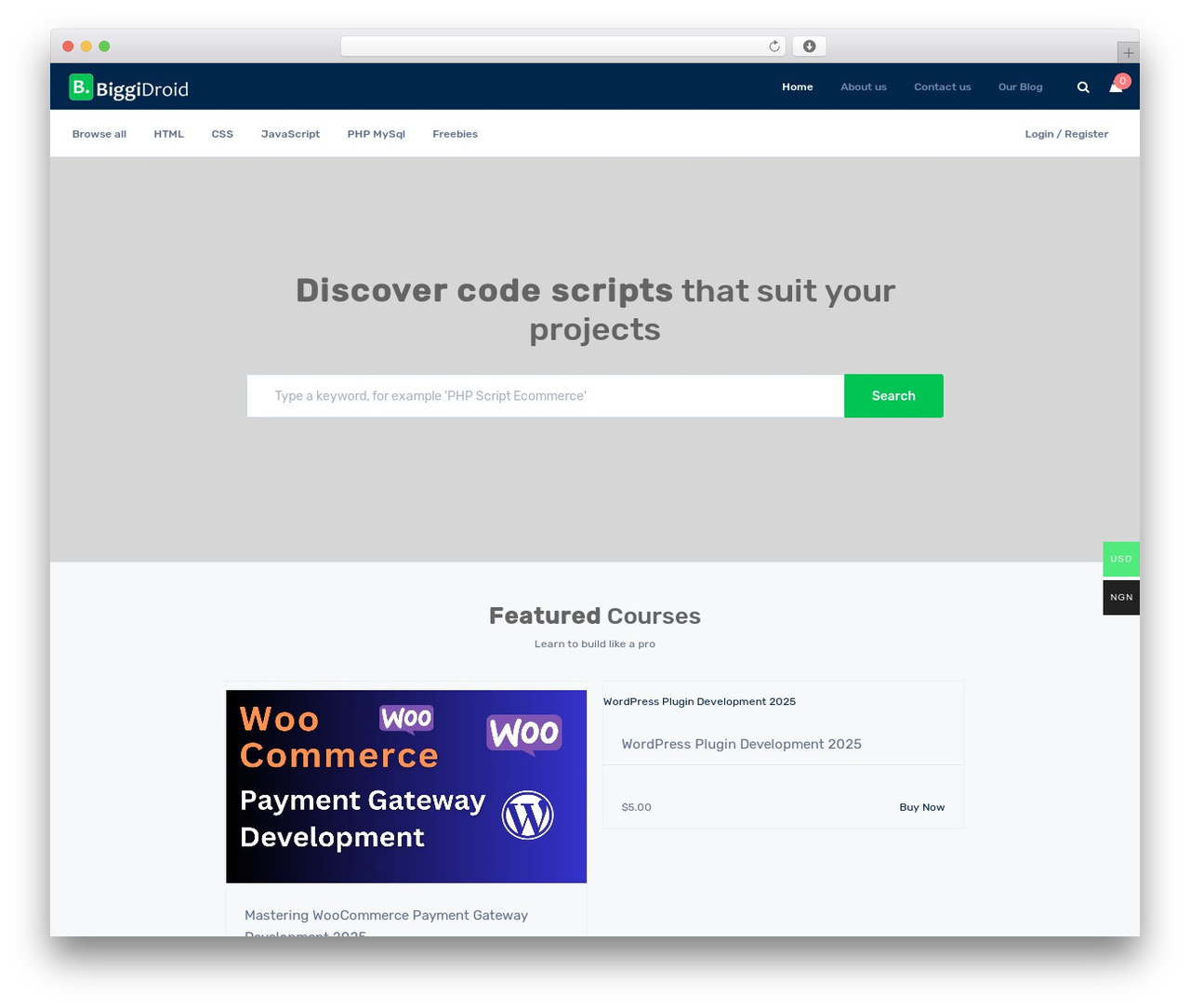Focus the keyword search input field

coord(546,396)
